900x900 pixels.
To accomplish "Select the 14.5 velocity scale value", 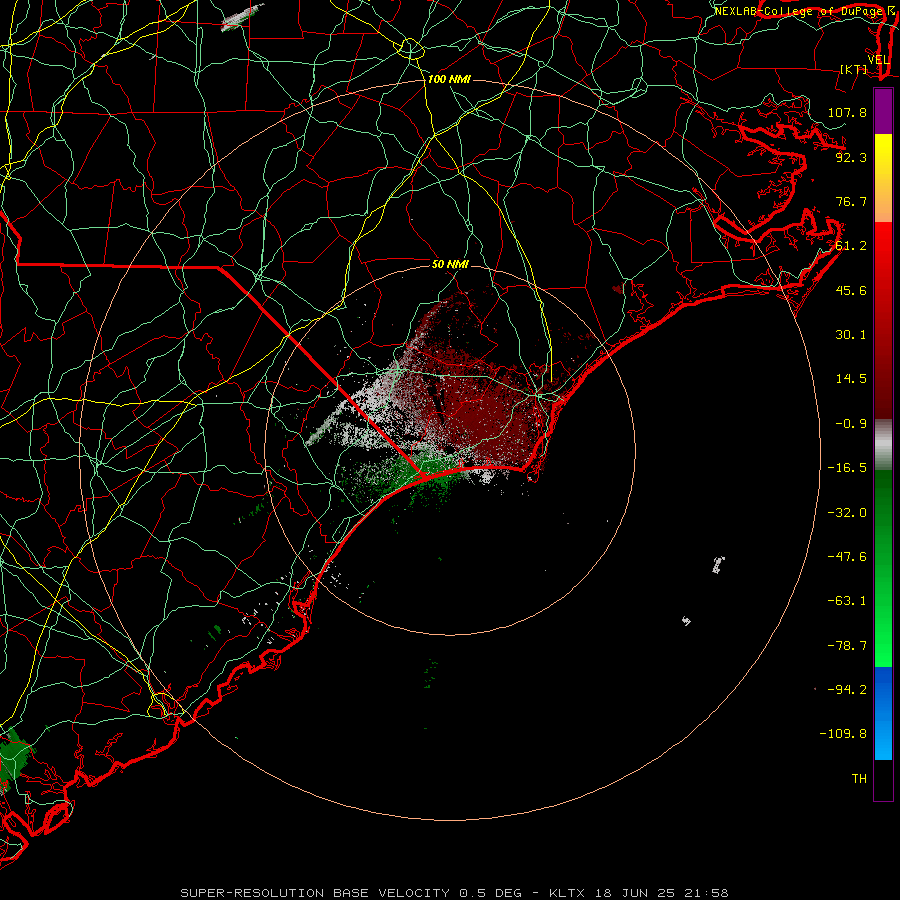I will pos(851,379).
